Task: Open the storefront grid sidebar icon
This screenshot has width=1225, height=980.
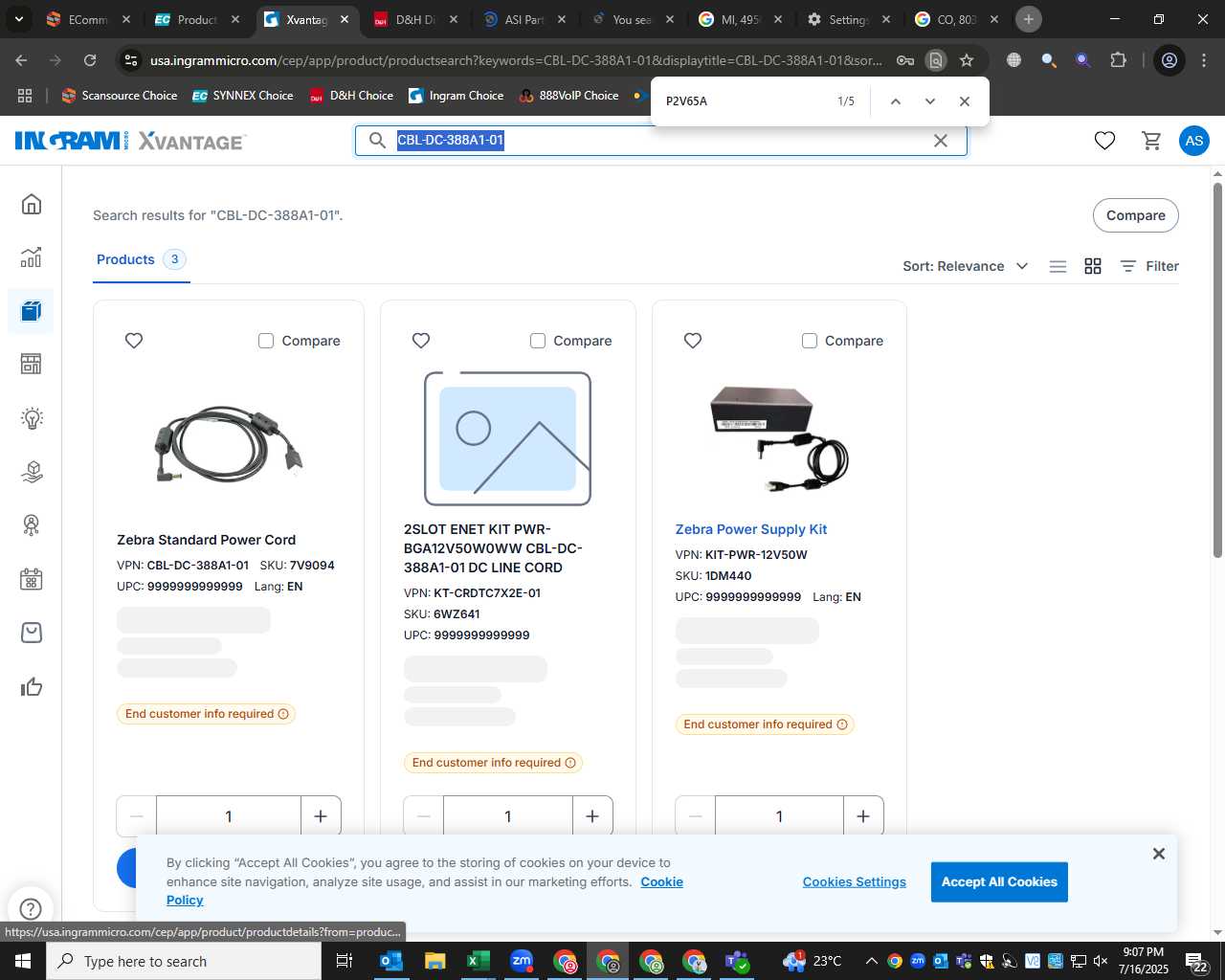Action: [32, 365]
